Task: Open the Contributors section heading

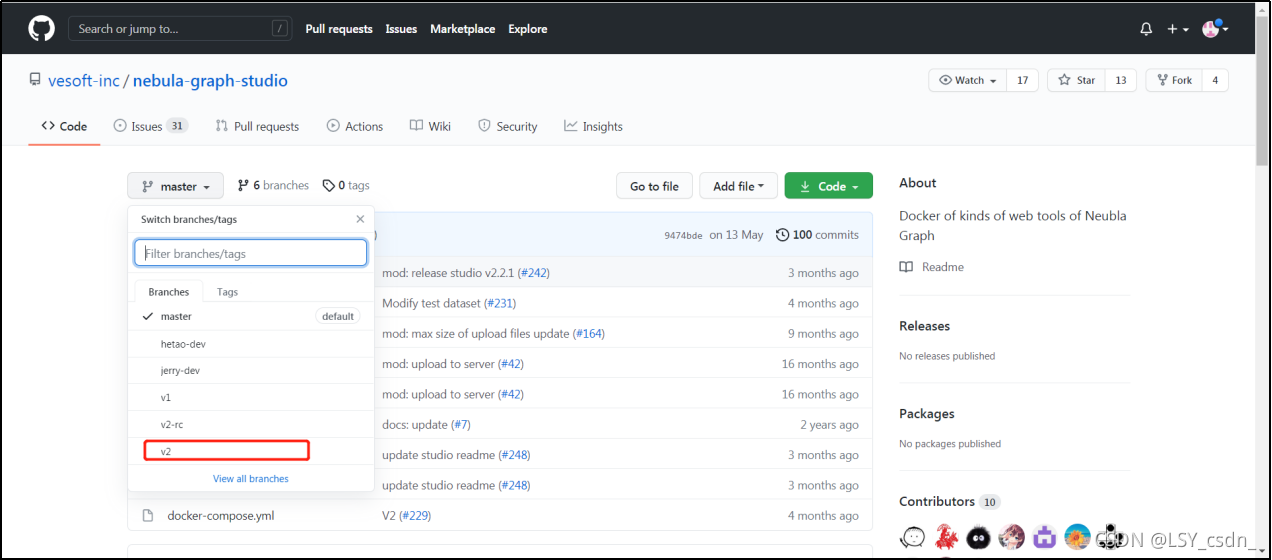Action: pyautogui.click(x=937, y=502)
